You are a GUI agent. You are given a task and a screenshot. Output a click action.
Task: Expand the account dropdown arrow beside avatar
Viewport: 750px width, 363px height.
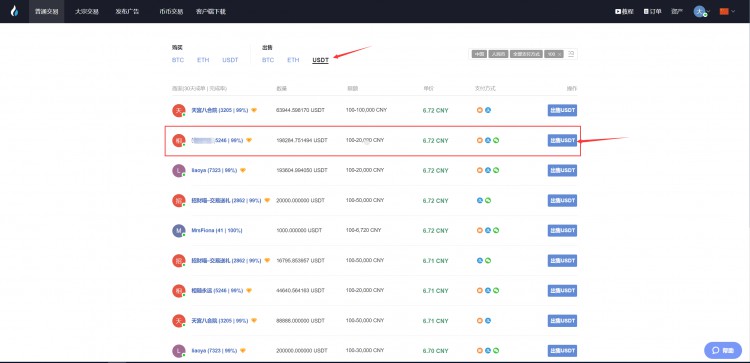[x=709, y=11]
